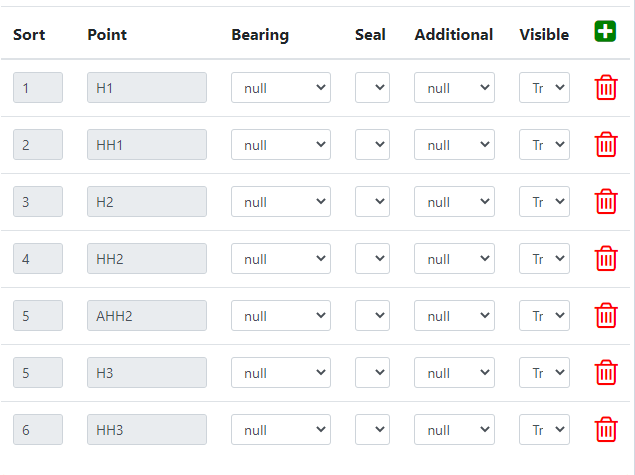Open the Seal dropdown for HH1
The width and height of the screenshot is (635, 475).
click(x=372, y=145)
